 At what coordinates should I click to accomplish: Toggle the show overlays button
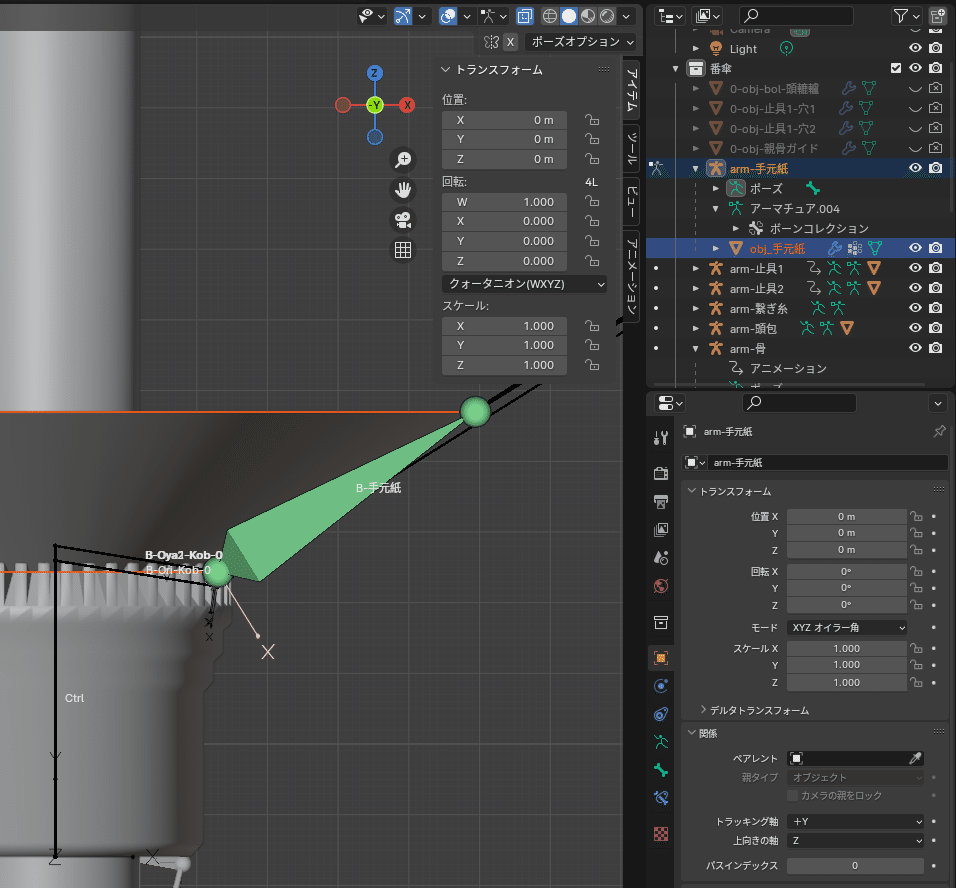[x=448, y=16]
